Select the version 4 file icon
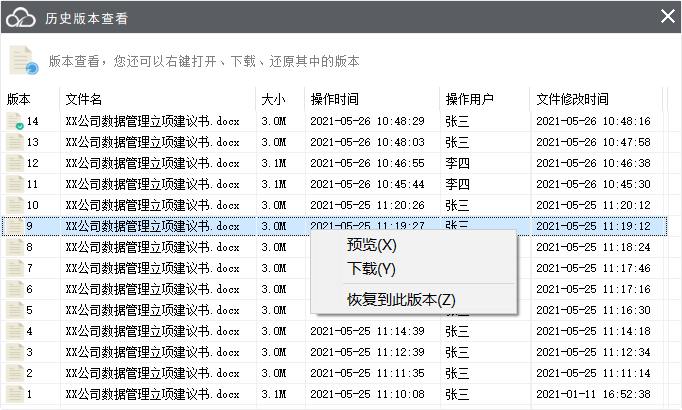The height and width of the screenshot is (410, 682). [14, 331]
